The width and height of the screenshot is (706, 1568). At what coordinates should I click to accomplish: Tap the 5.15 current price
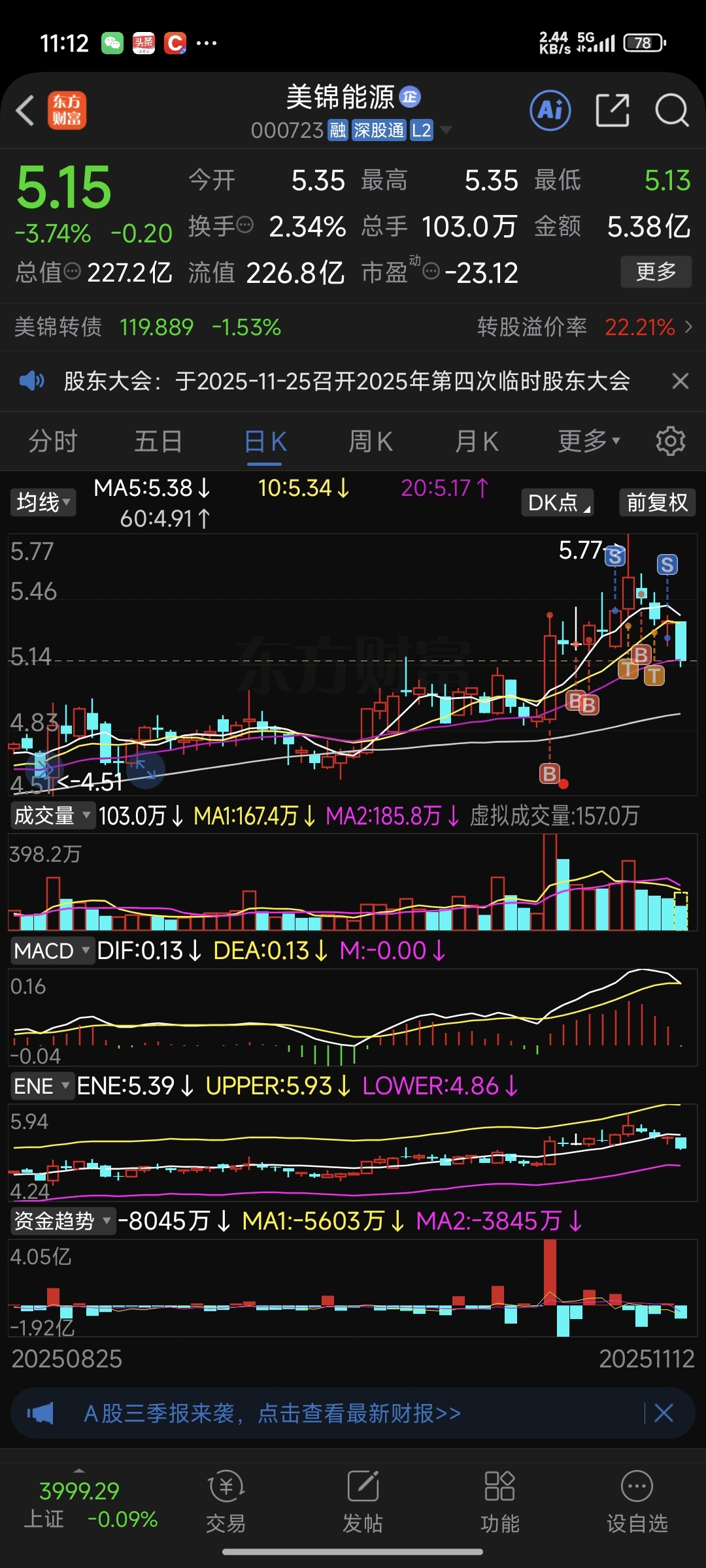tap(64, 188)
